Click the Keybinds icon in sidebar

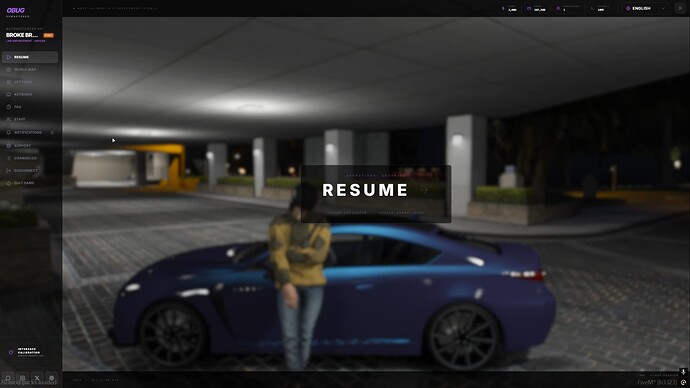point(8,94)
